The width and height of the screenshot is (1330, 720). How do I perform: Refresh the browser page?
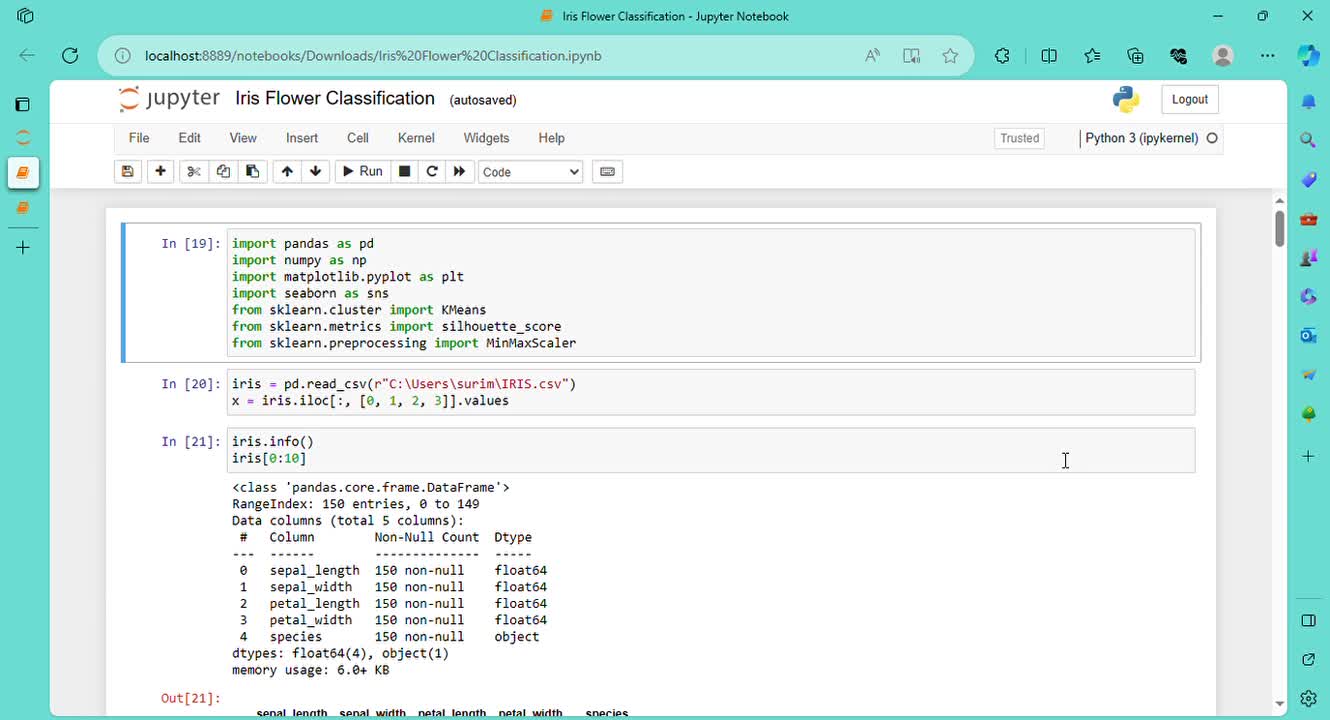point(70,56)
